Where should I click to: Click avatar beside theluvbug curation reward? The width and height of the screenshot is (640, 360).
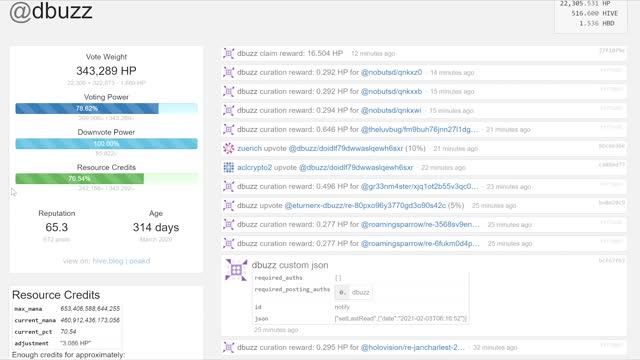229,129
